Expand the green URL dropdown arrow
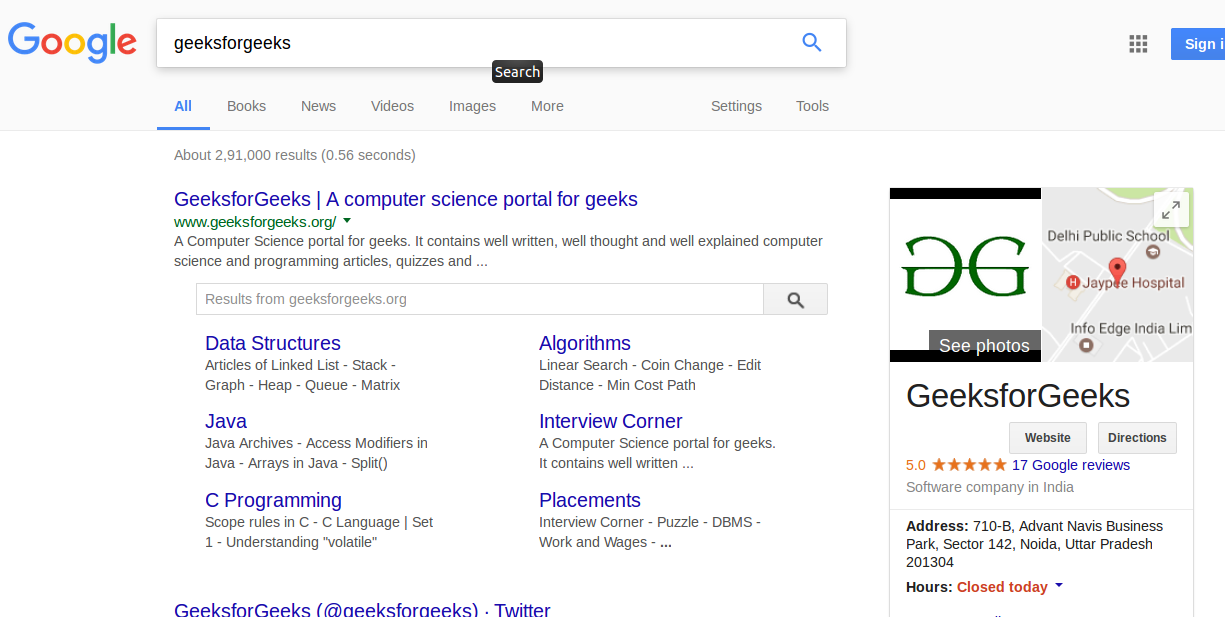 tap(347, 221)
